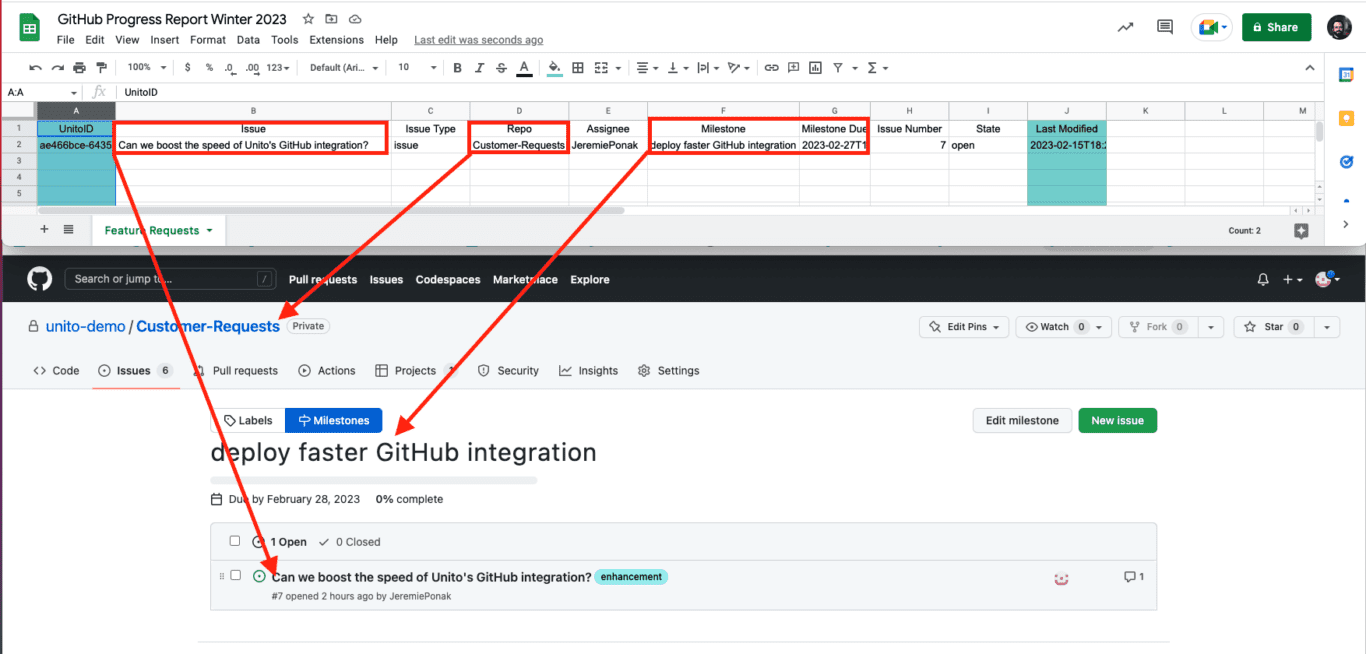1366x654 pixels.
Task: Open the Insert menu in Sheets
Action: (165, 40)
